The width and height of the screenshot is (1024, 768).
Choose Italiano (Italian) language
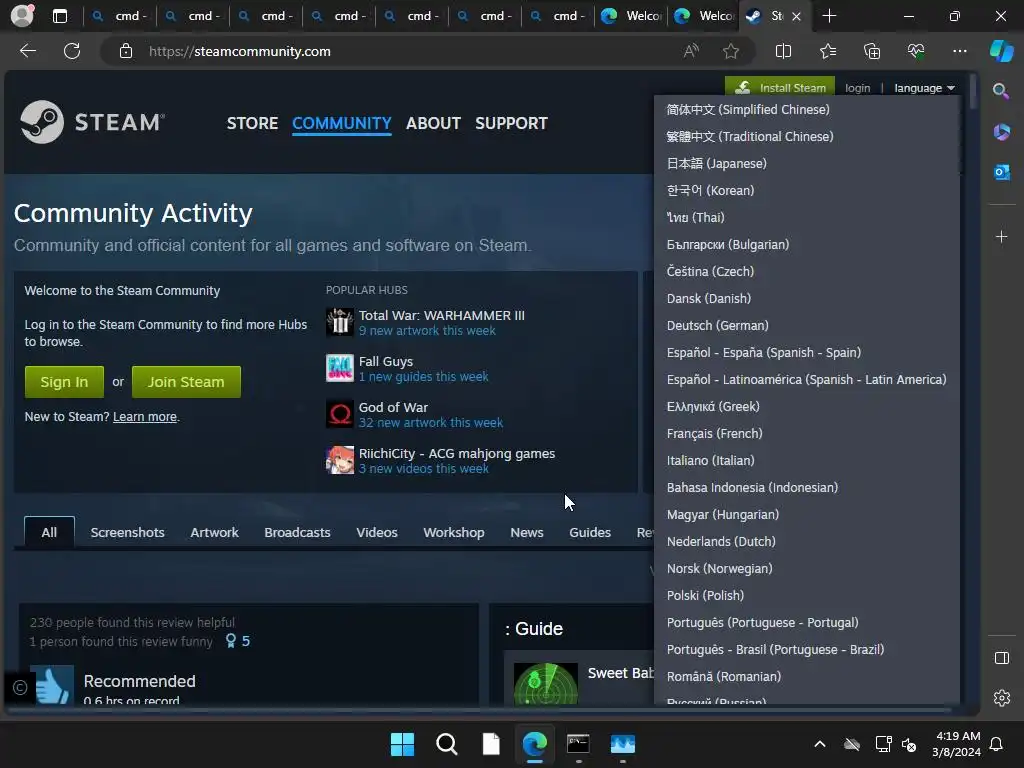click(807, 460)
